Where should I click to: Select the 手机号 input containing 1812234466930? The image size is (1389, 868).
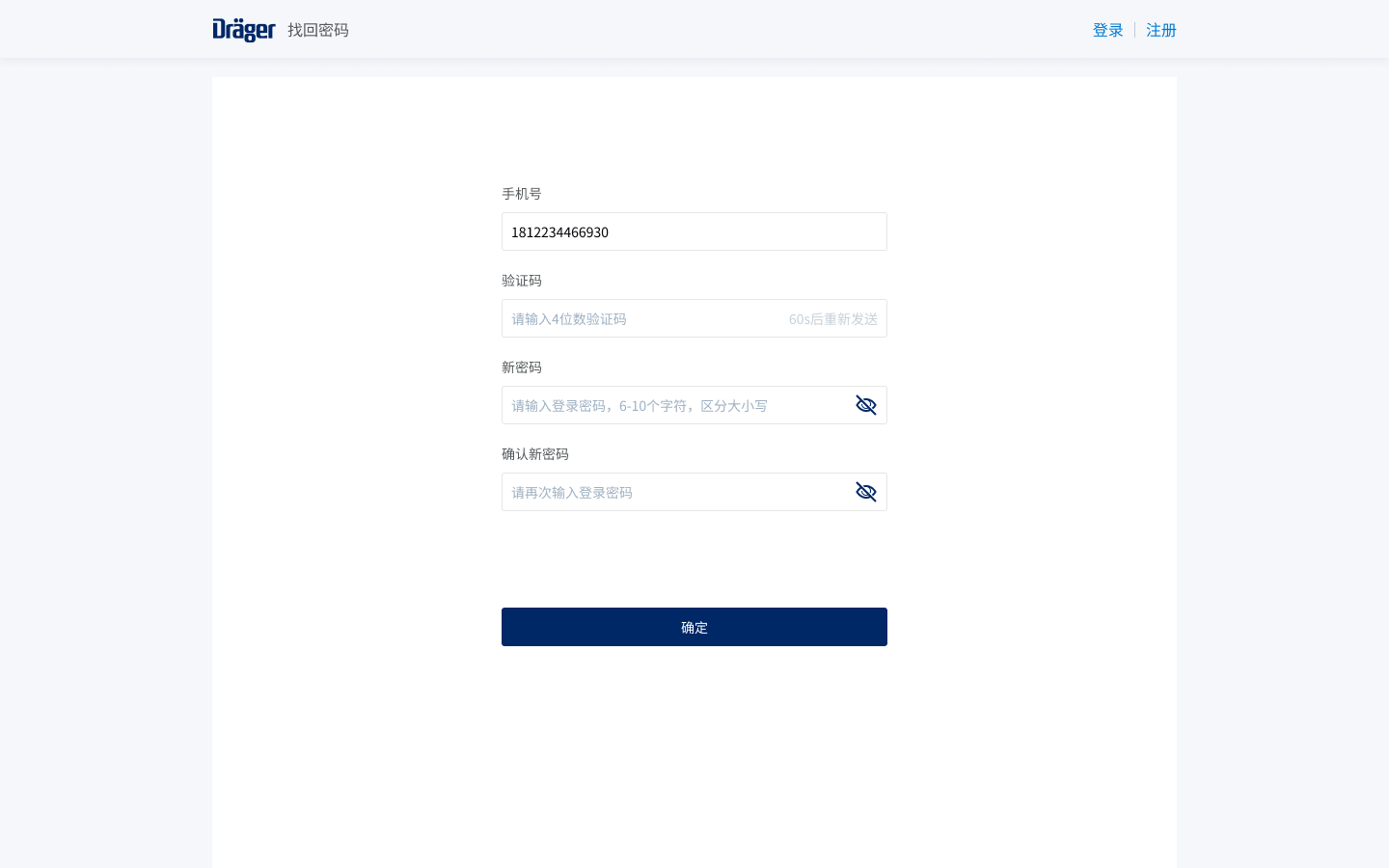click(675, 231)
